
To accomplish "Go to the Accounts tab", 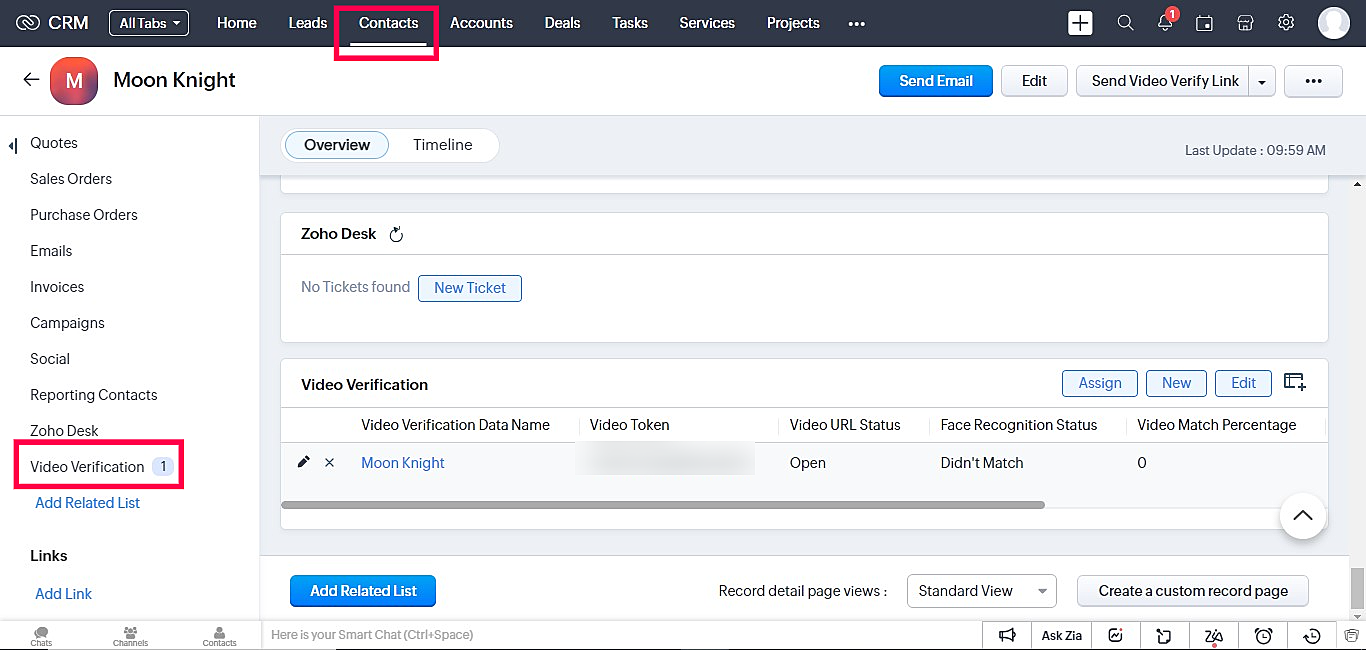I will point(481,23).
